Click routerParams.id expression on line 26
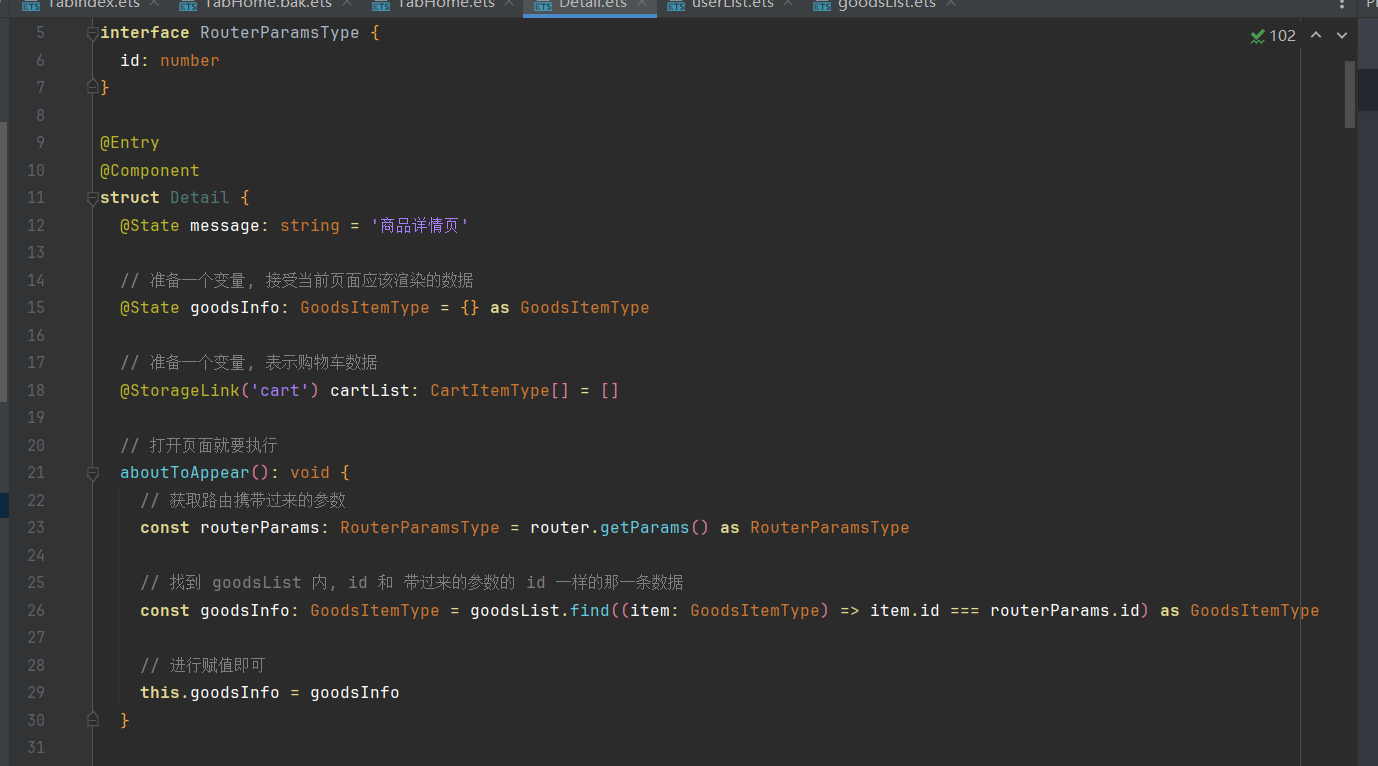 click(1065, 610)
